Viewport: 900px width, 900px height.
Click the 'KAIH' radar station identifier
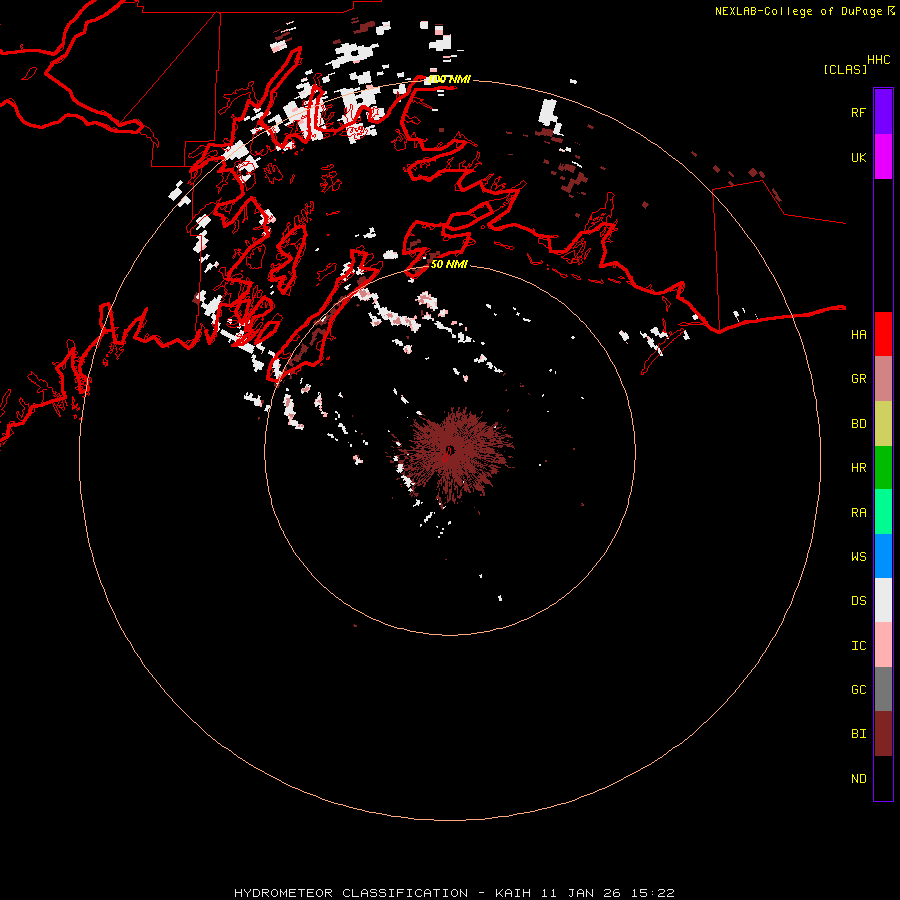(x=513, y=893)
